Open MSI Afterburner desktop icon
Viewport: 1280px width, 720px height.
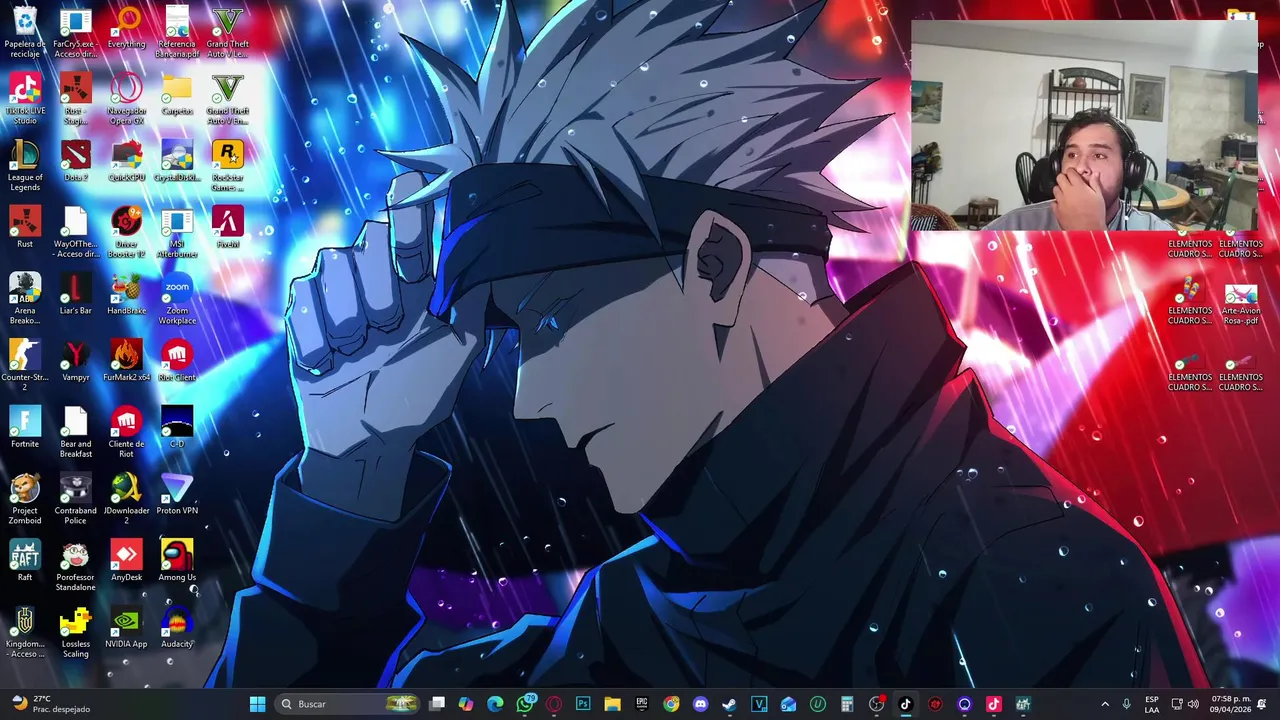177,232
